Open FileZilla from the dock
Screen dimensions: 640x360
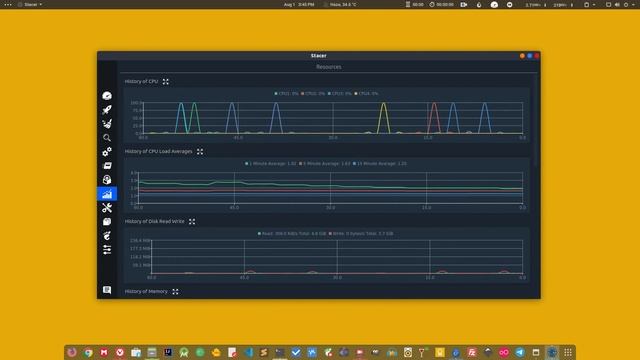pos(472,352)
